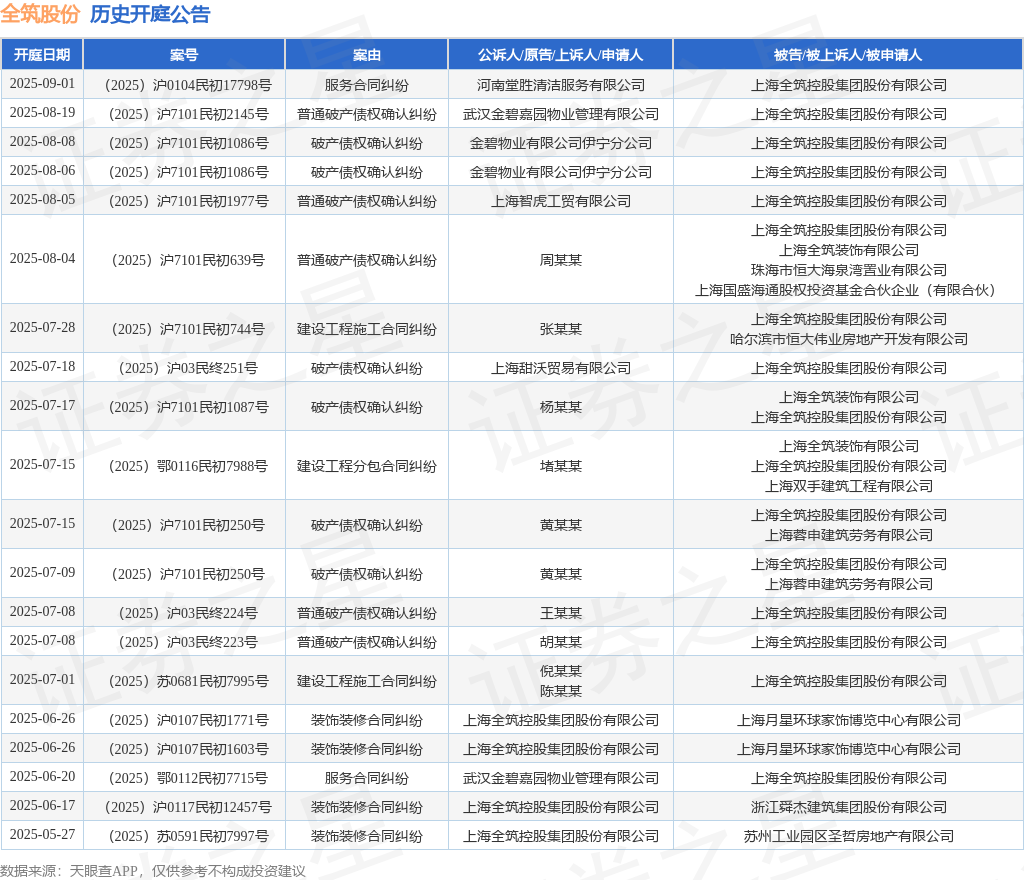Click plaintiff 上海智虎工贸有限公司
The image size is (1024, 880).
click(x=560, y=201)
